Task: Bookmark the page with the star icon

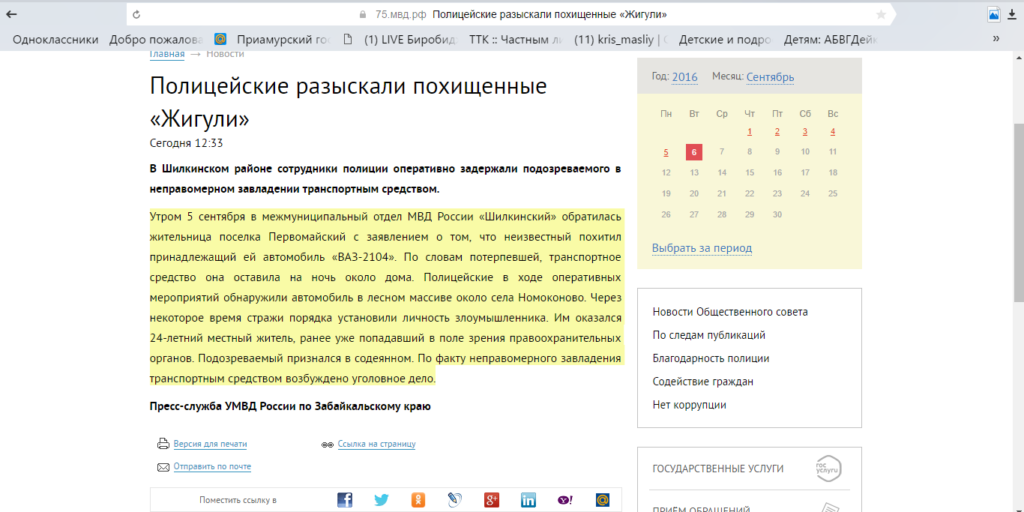Action: click(881, 14)
